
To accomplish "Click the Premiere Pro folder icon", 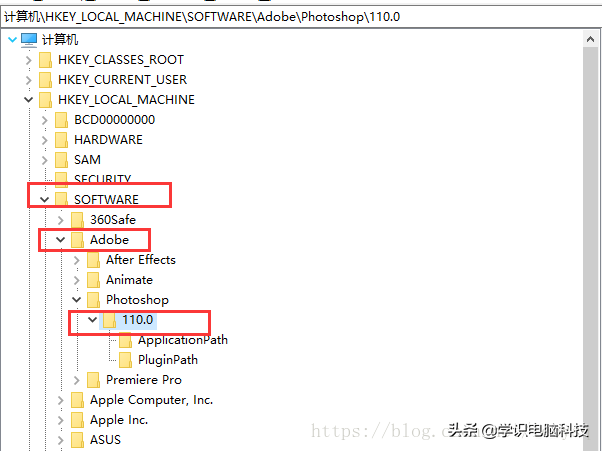I will pyautogui.click(x=94, y=380).
